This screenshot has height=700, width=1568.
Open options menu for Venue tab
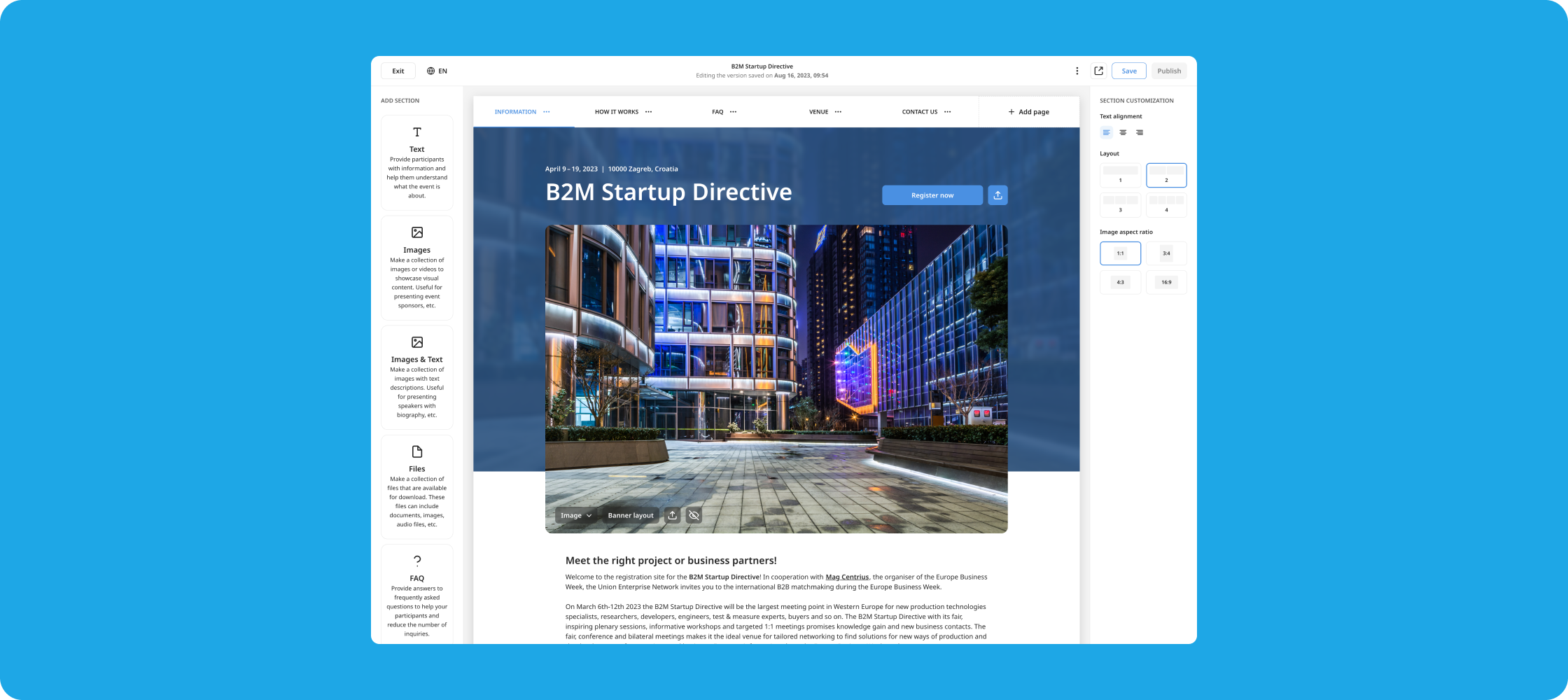point(839,112)
